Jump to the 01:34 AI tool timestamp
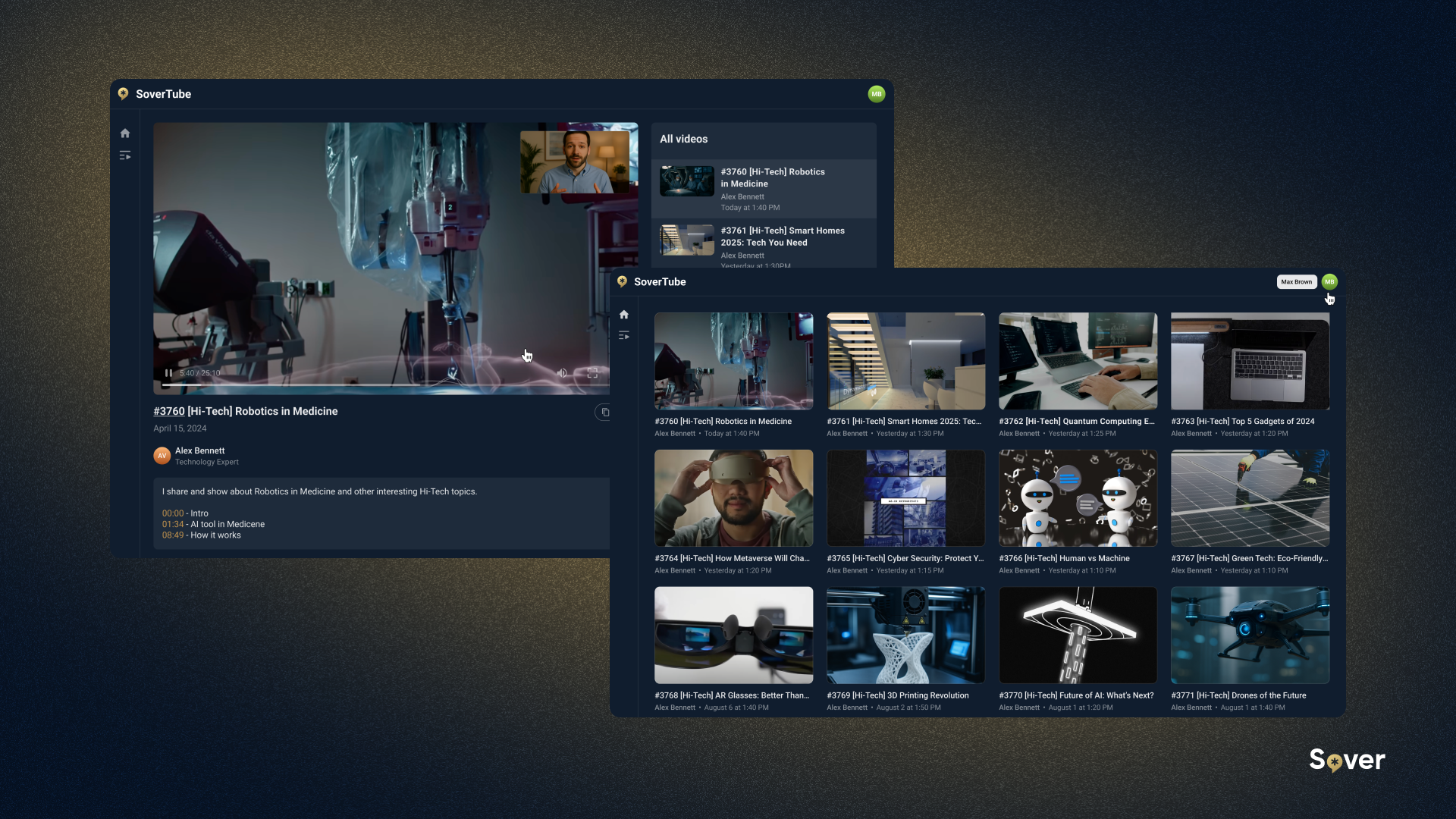Image resolution: width=1456 pixels, height=819 pixels. (x=173, y=524)
